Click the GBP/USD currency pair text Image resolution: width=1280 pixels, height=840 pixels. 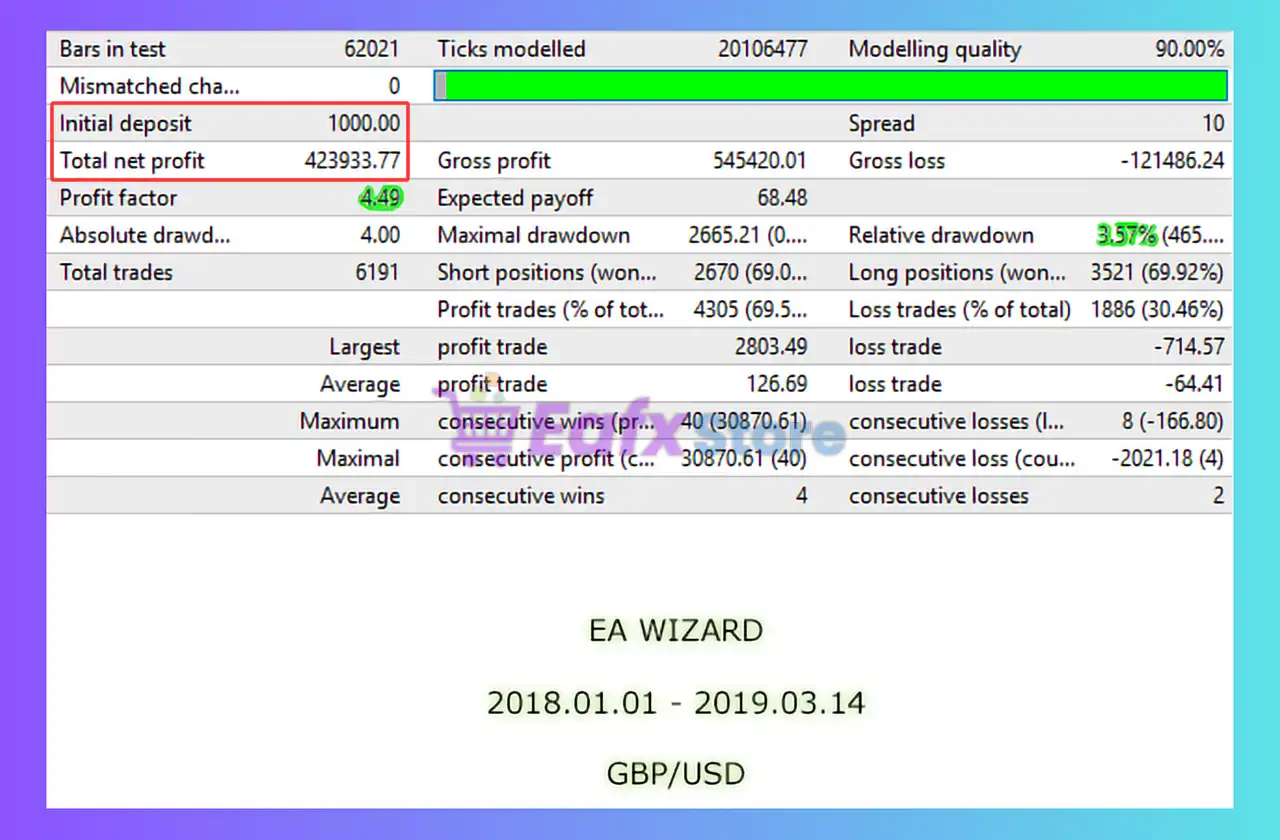coord(676,774)
